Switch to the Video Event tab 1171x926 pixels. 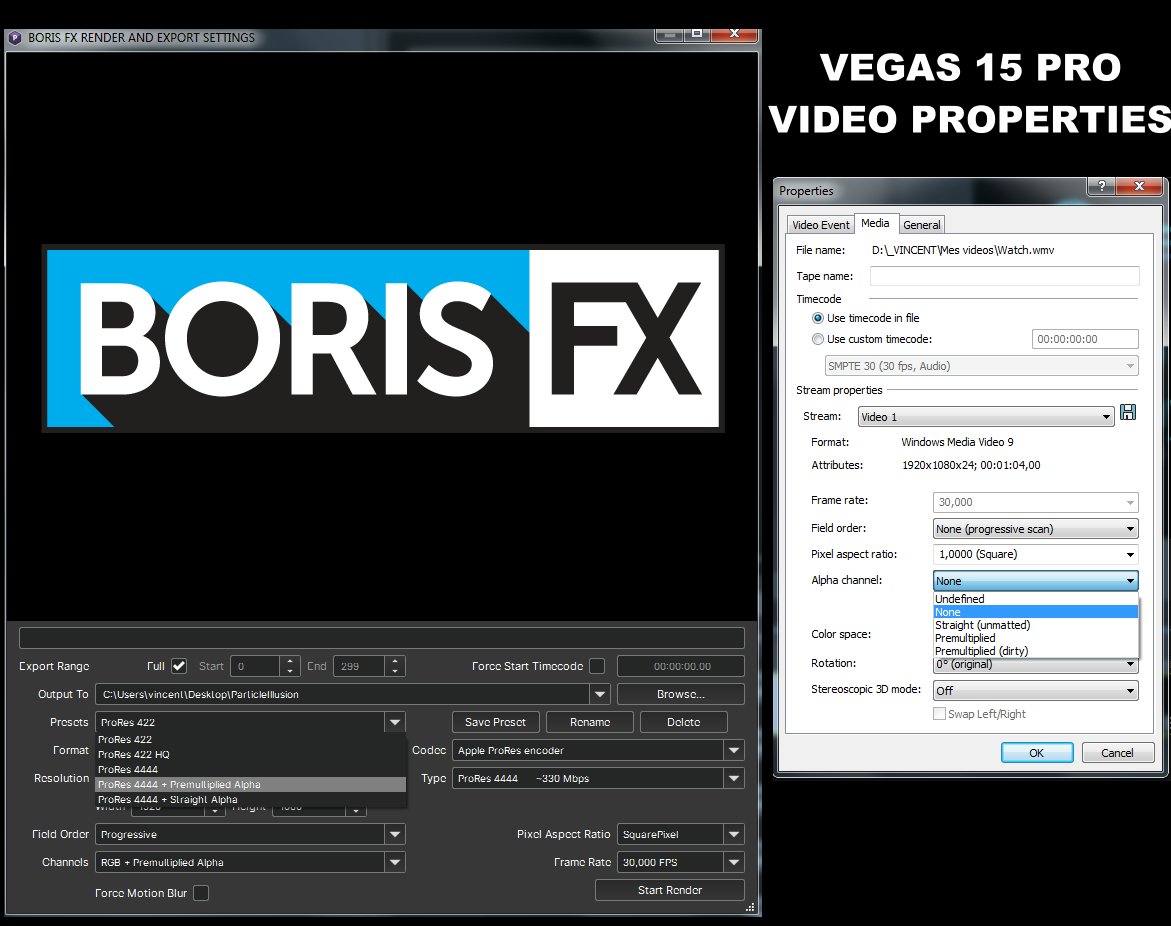[821, 225]
